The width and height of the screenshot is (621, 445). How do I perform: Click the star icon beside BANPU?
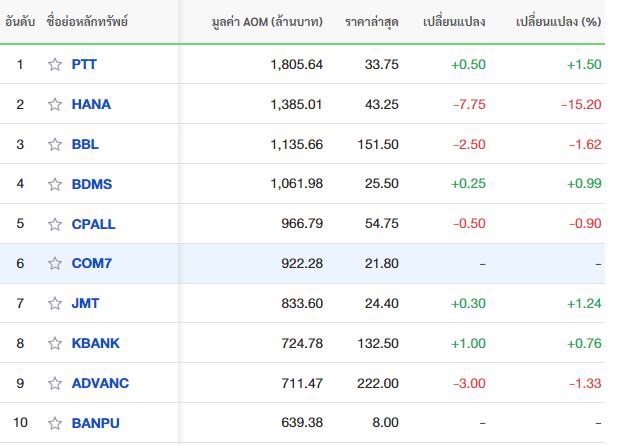click(x=55, y=423)
